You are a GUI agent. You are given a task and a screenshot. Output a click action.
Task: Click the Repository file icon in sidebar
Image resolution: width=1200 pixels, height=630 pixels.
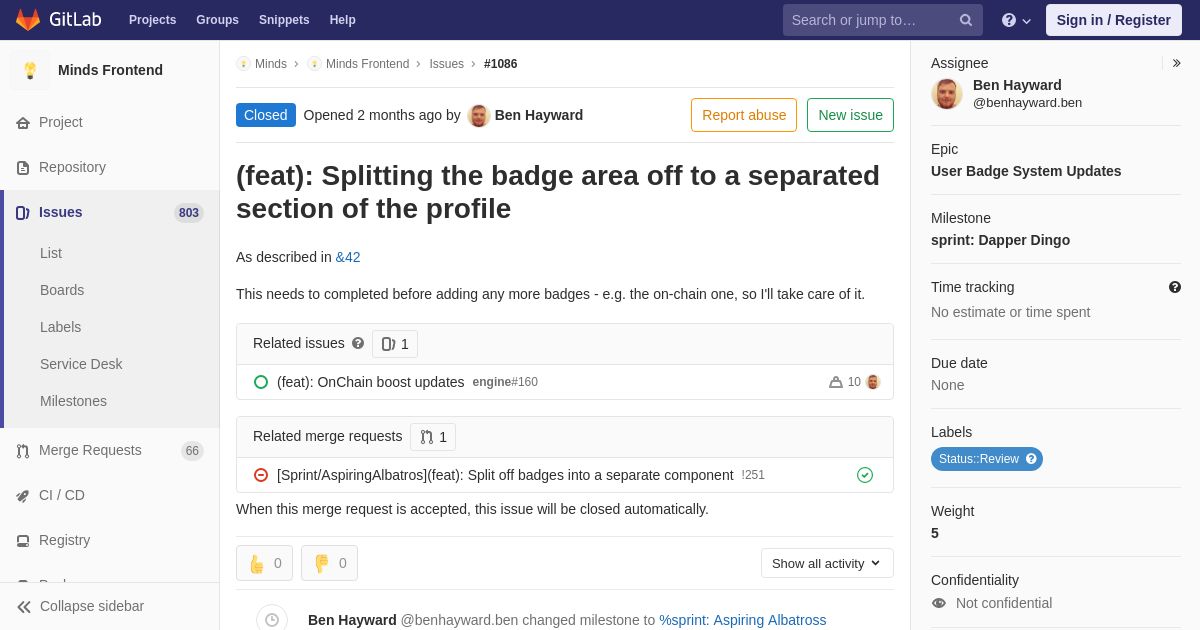click(23, 168)
